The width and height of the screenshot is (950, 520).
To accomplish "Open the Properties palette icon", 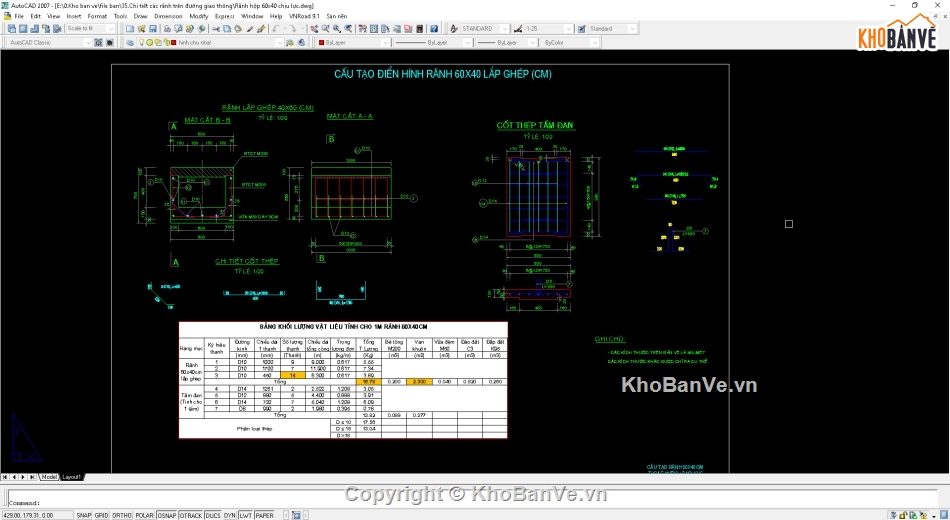I will (362, 28).
